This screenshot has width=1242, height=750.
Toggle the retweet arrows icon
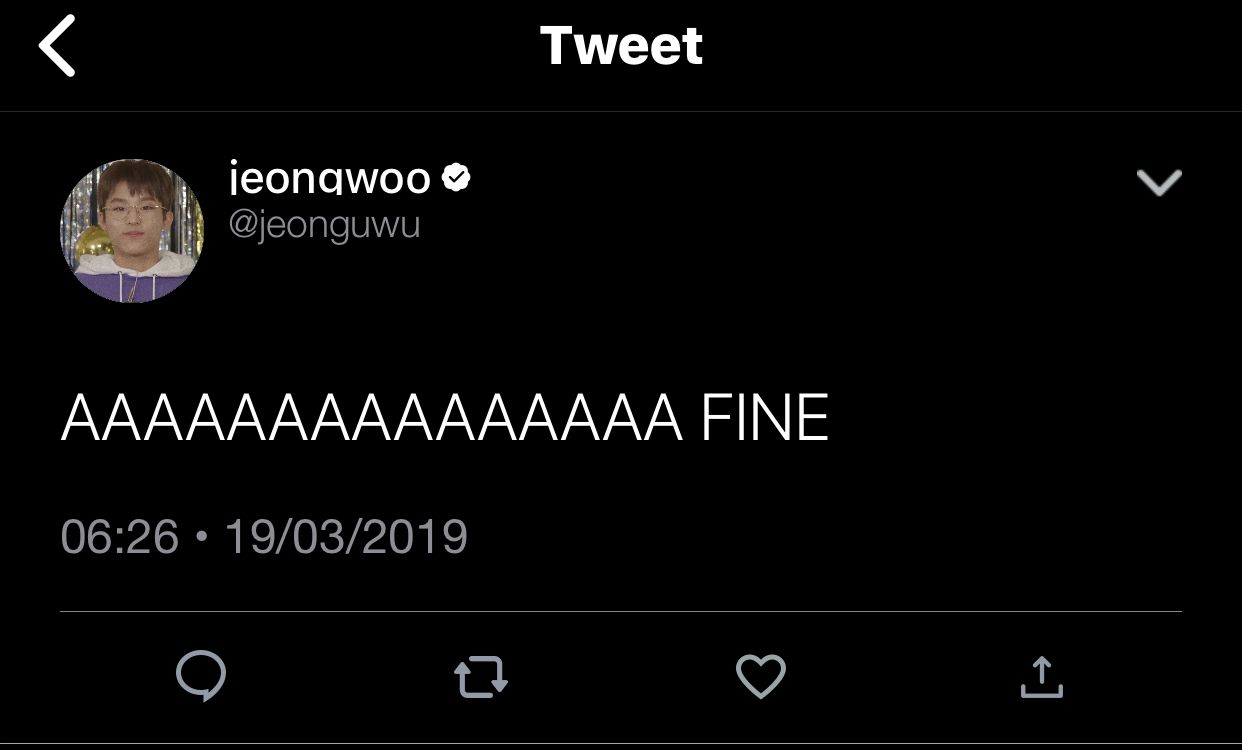(481, 677)
